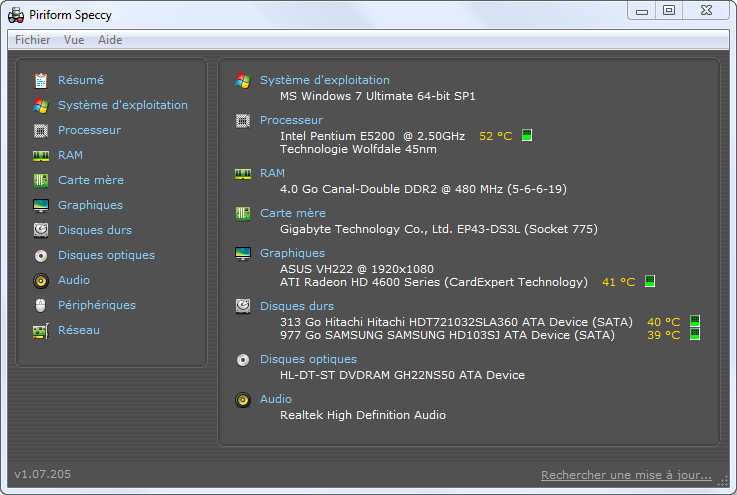The height and width of the screenshot is (495, 737).
Task: Select the RAM memory stick sidebar icon
Action: pyautogui.click(x=41, y=156)
